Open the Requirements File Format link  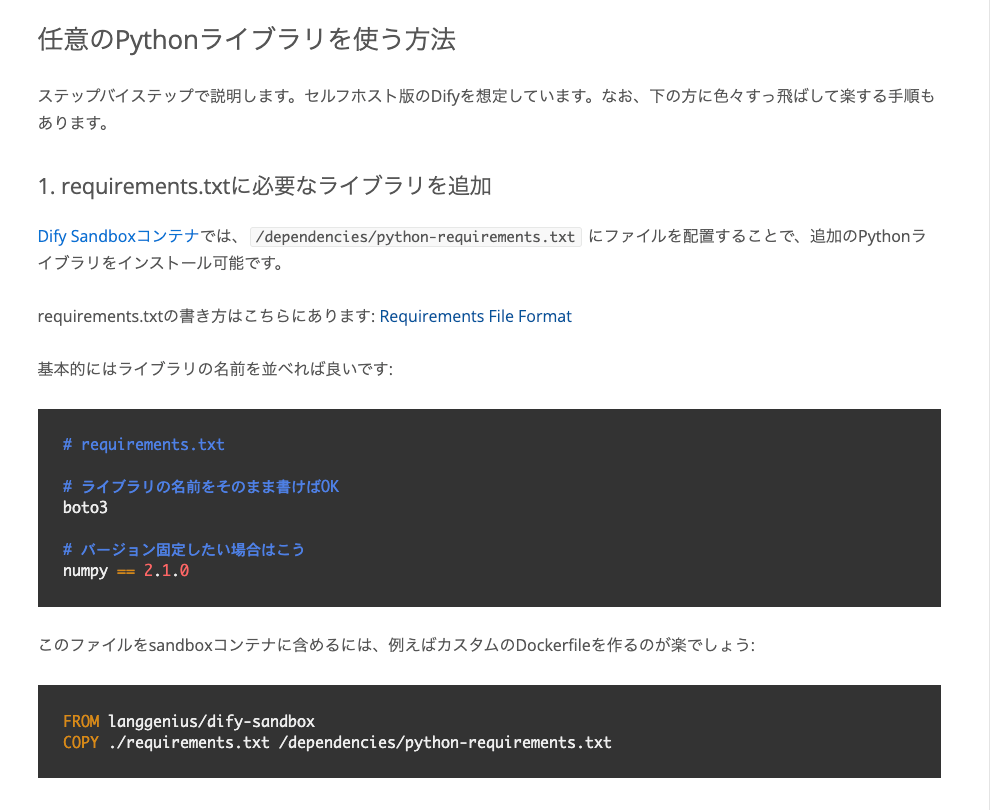(475, 316)
